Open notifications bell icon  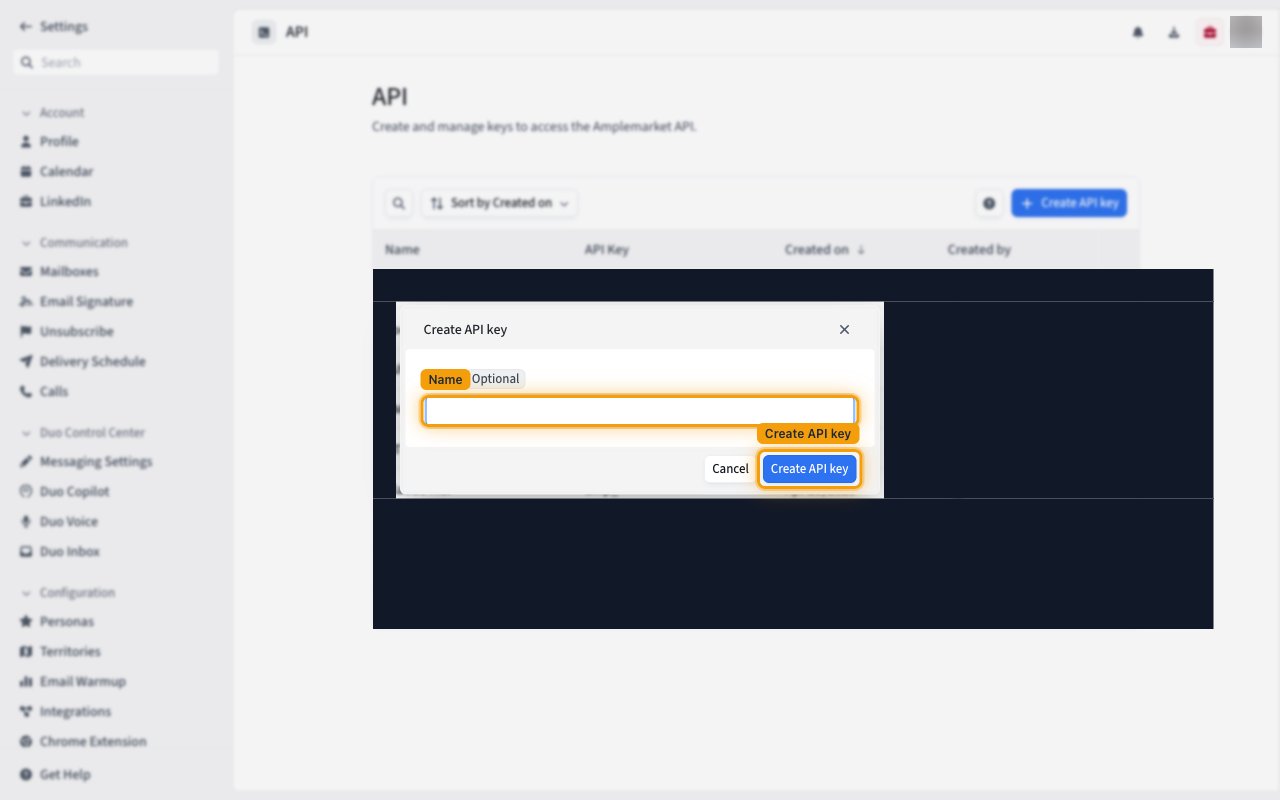(x=1138, y=32)
